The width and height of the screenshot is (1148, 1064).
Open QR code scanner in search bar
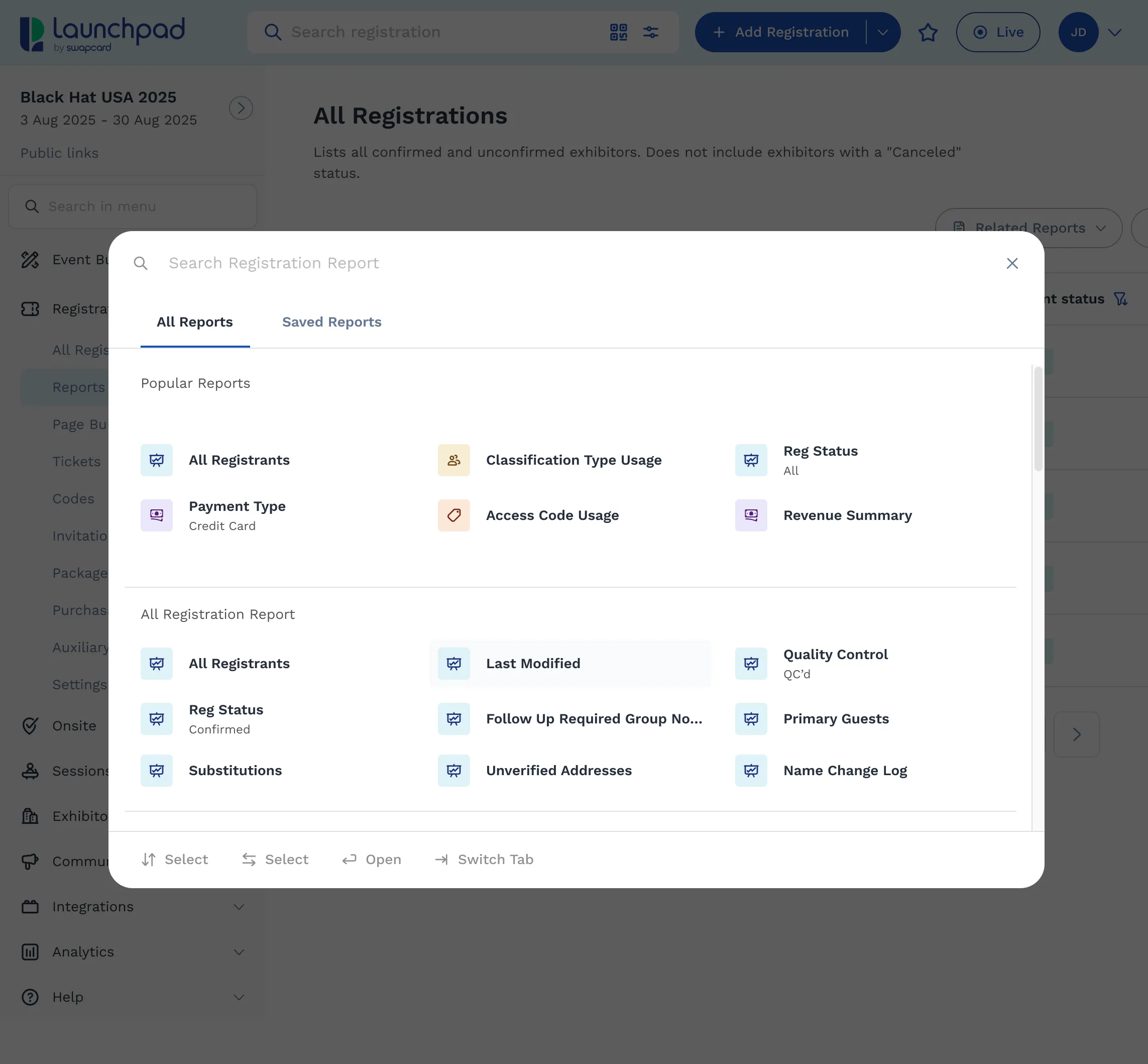click(619, 32)
